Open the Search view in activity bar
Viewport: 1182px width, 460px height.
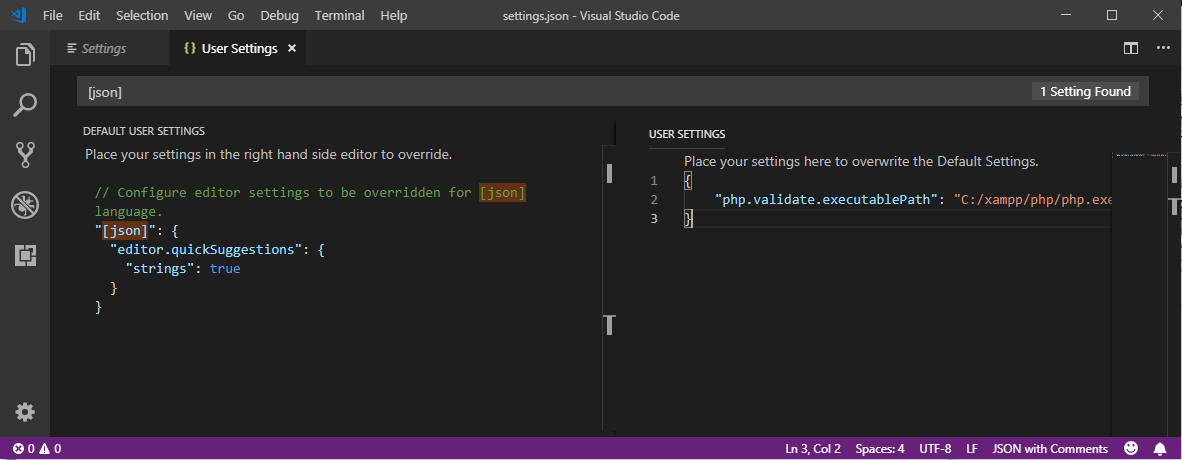click(x=25, y=105)
